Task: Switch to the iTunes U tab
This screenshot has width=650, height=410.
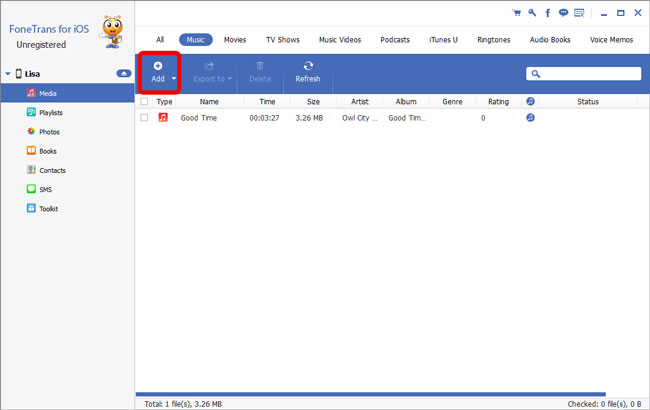Action: pos(443,40)
